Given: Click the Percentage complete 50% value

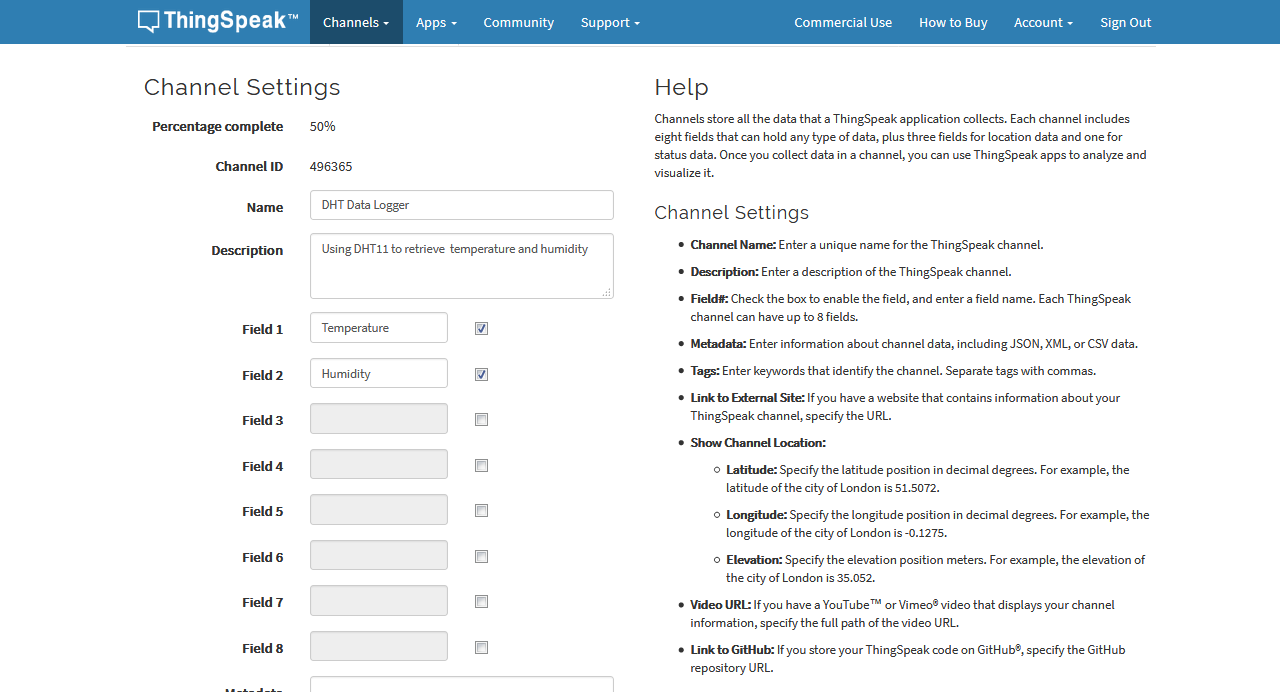Looking at the screenshot, I should pos(322,127).
